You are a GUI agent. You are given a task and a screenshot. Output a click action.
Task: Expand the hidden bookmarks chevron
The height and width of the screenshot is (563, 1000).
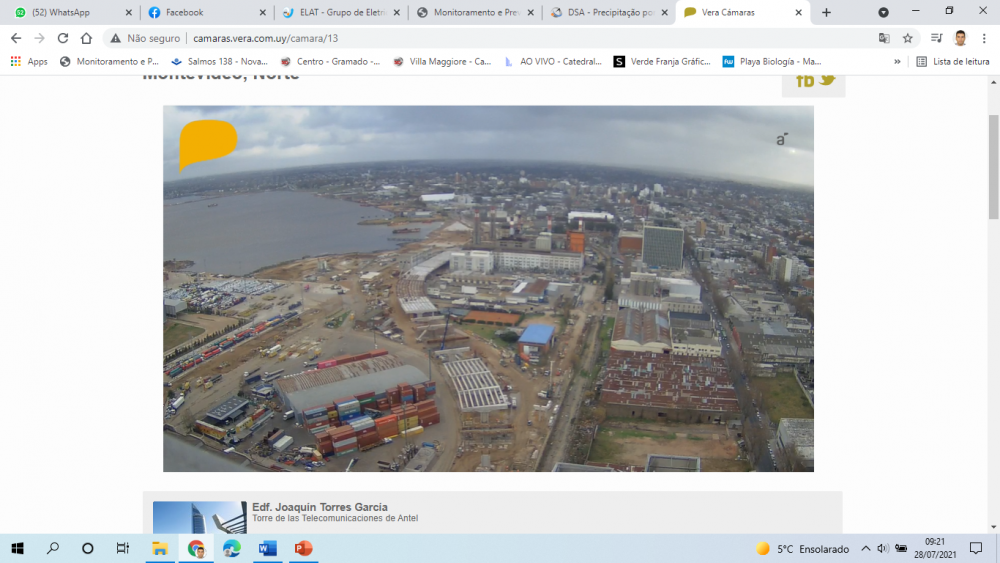[x=895, y=61]
